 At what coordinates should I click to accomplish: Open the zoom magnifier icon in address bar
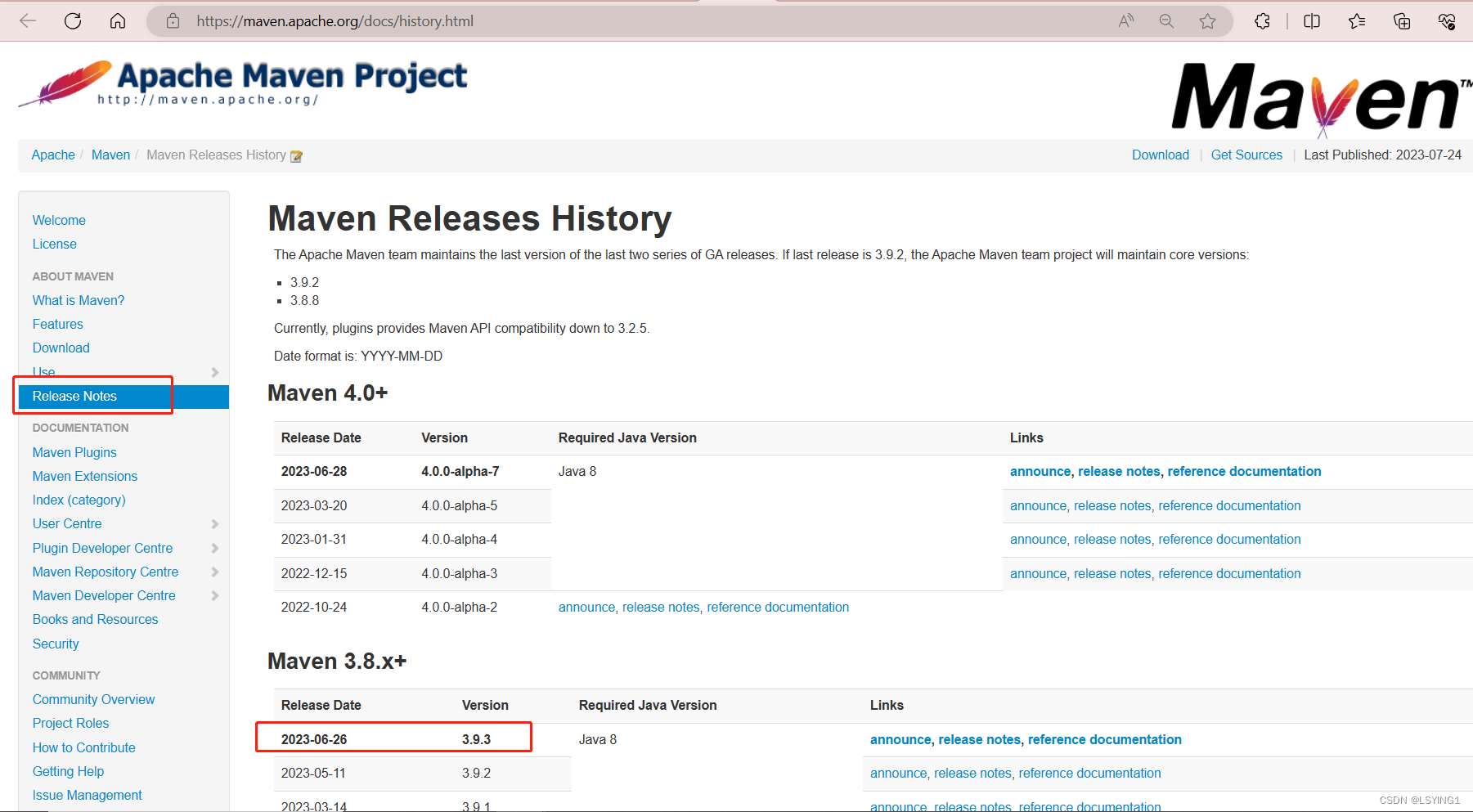(x=1166, y=21)
